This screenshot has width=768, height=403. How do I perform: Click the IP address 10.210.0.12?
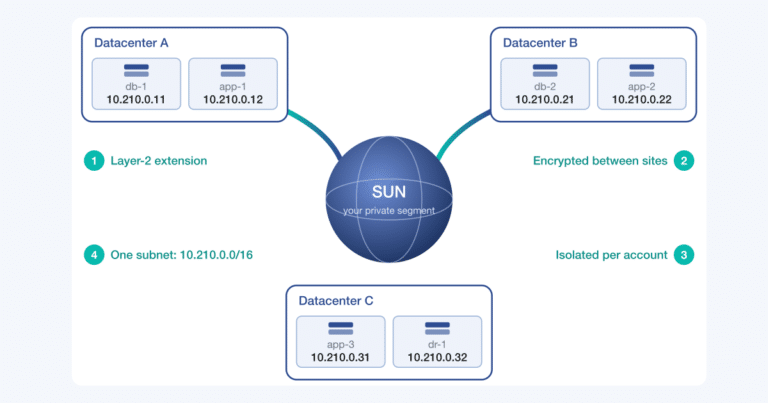point(233,100)
